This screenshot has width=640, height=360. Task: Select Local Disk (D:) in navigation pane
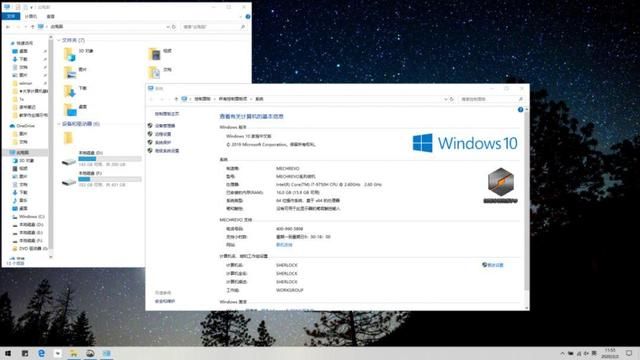click(30, 224)
